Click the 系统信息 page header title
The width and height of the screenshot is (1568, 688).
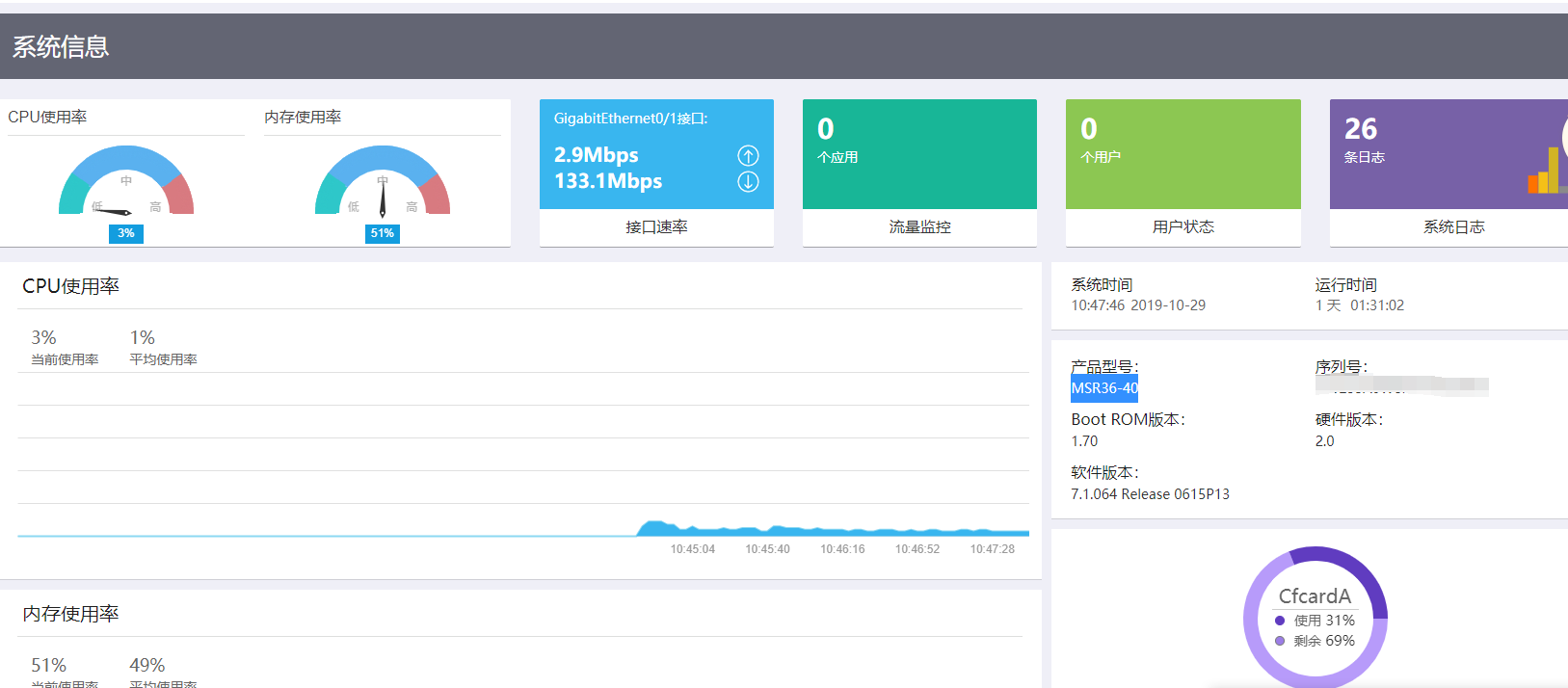pos(61,46)
